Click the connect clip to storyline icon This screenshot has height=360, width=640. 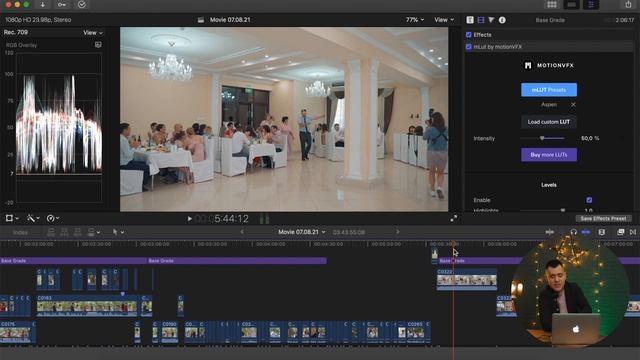pos(51,232)
